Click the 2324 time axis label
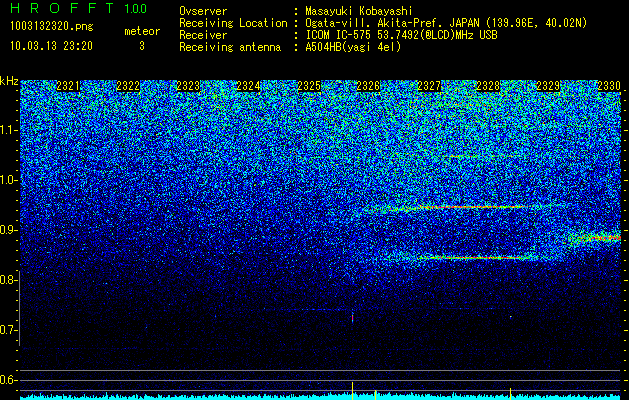 point(248,86)
